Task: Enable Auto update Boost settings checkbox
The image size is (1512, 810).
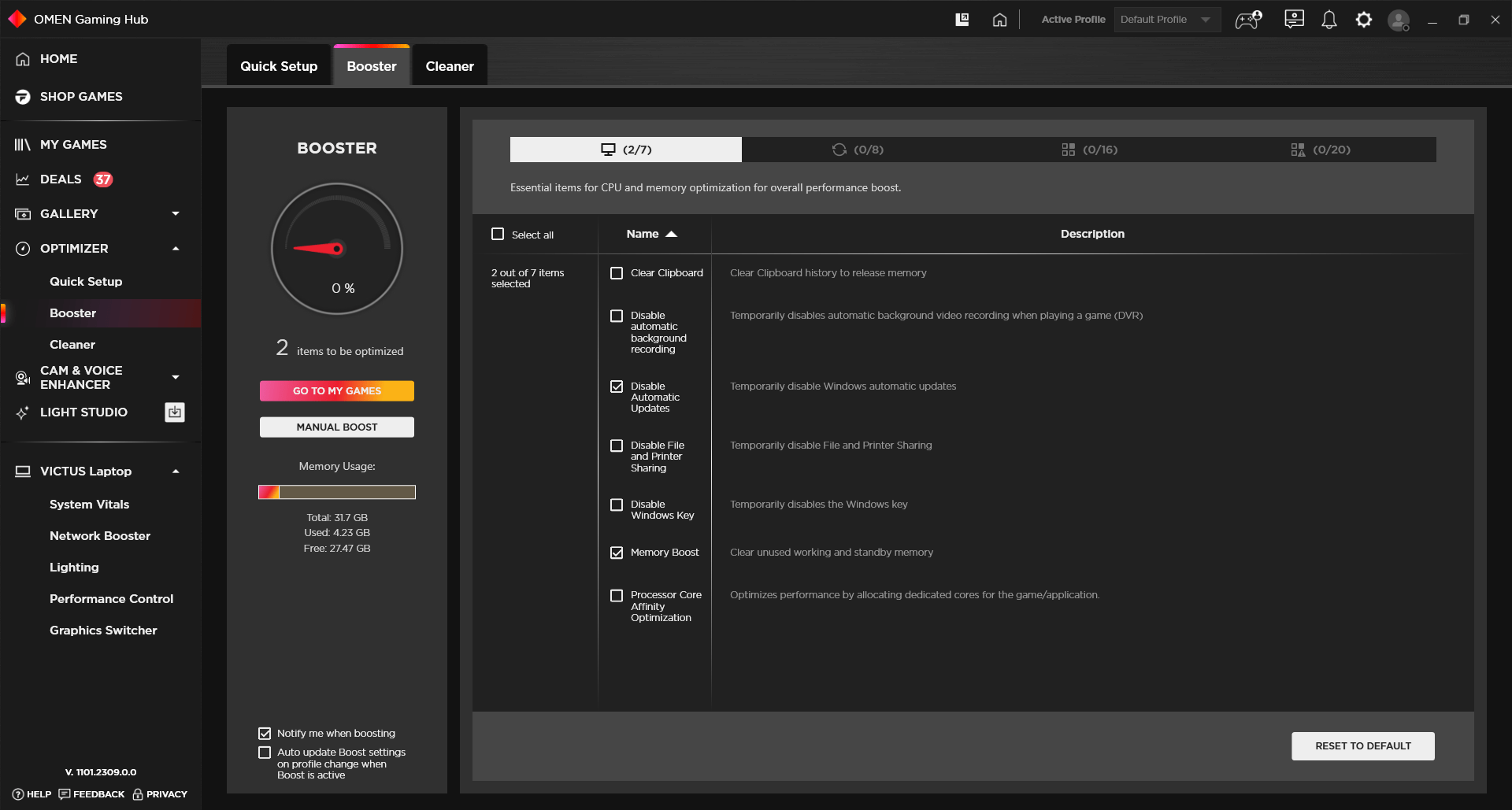Action: [x=265, y=753]
